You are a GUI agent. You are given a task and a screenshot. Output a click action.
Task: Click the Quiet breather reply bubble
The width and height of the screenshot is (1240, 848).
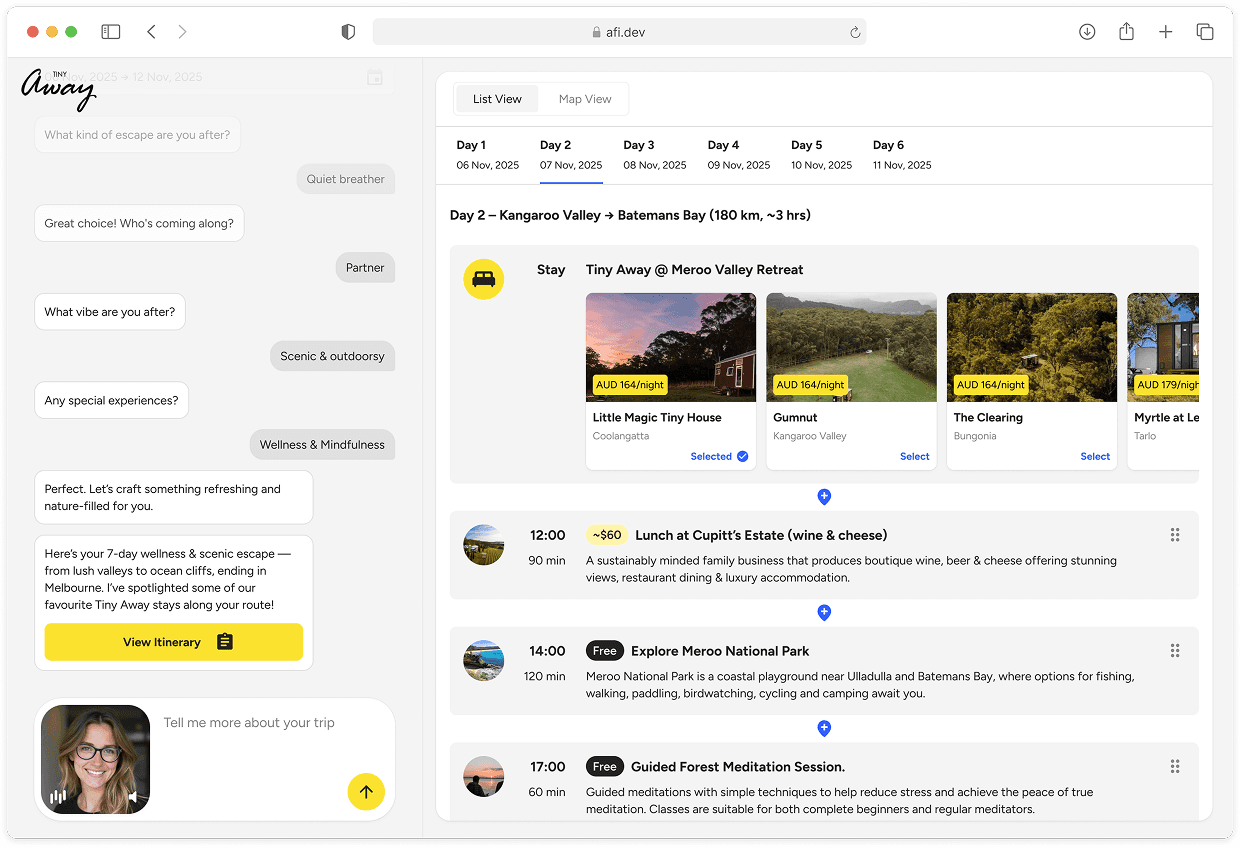coord(345,179)
